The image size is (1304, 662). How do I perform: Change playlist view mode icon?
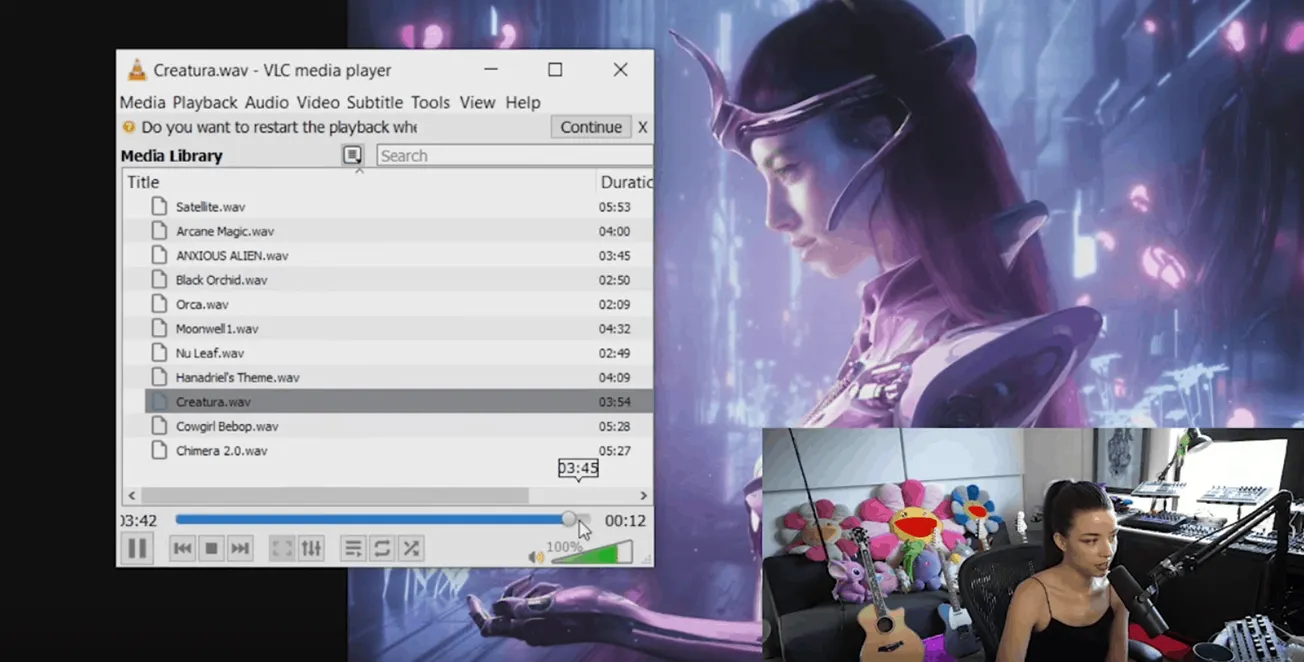(352, 155)
